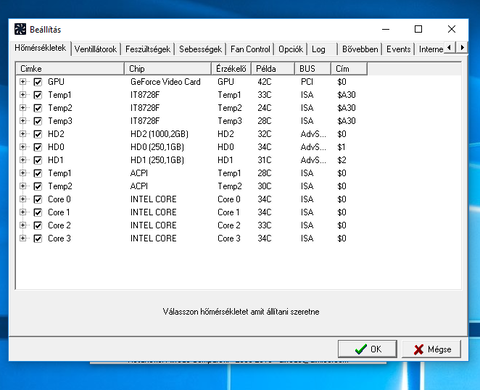Expand the IT8728F Temp1 node

click(23, 95)
